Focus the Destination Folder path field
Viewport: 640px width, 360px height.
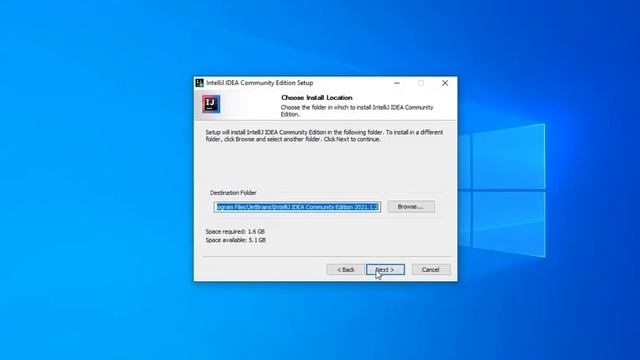pyautogui.click(x=298, y=207)
